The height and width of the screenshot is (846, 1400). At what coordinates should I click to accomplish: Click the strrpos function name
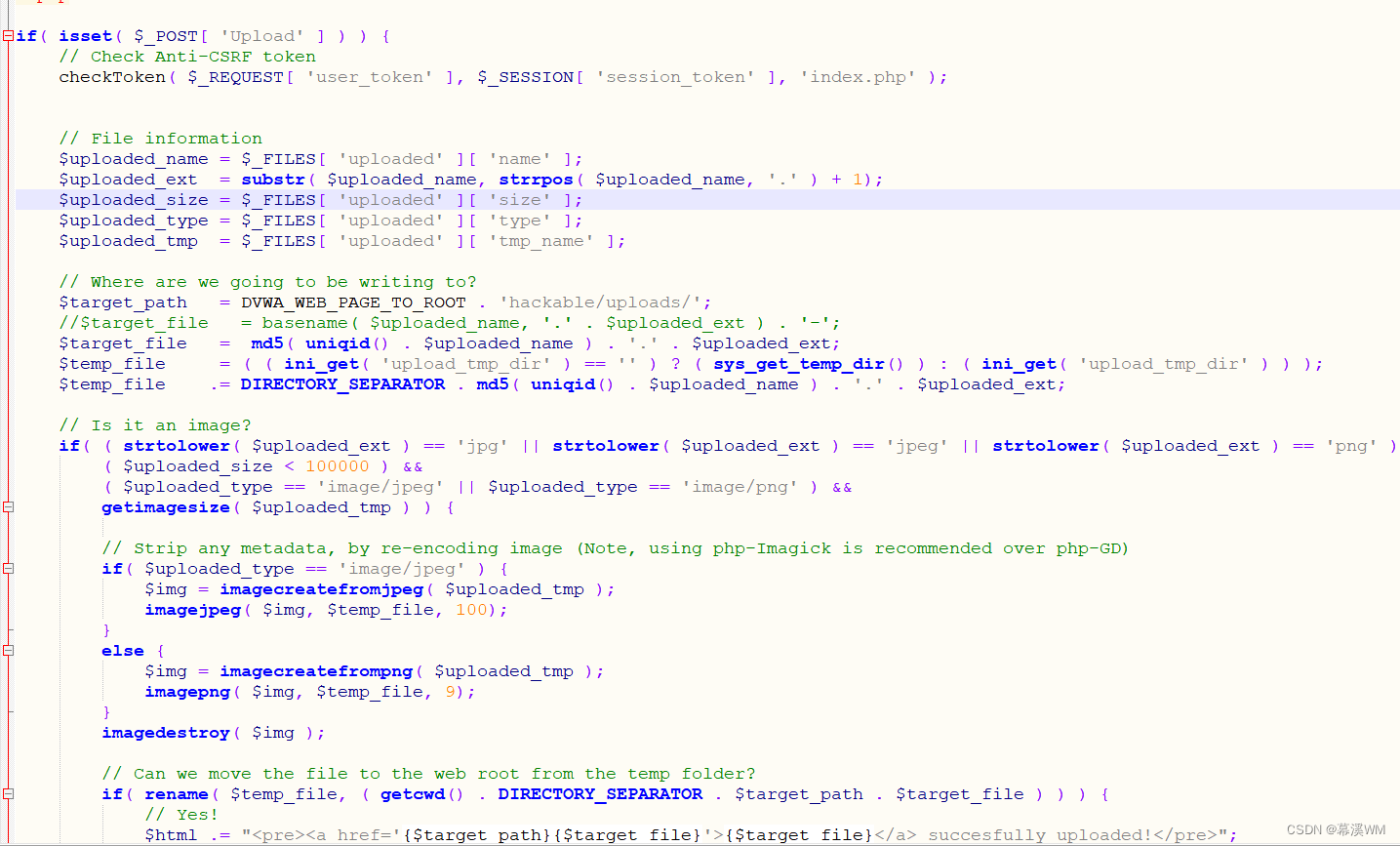tap(536, 180)
